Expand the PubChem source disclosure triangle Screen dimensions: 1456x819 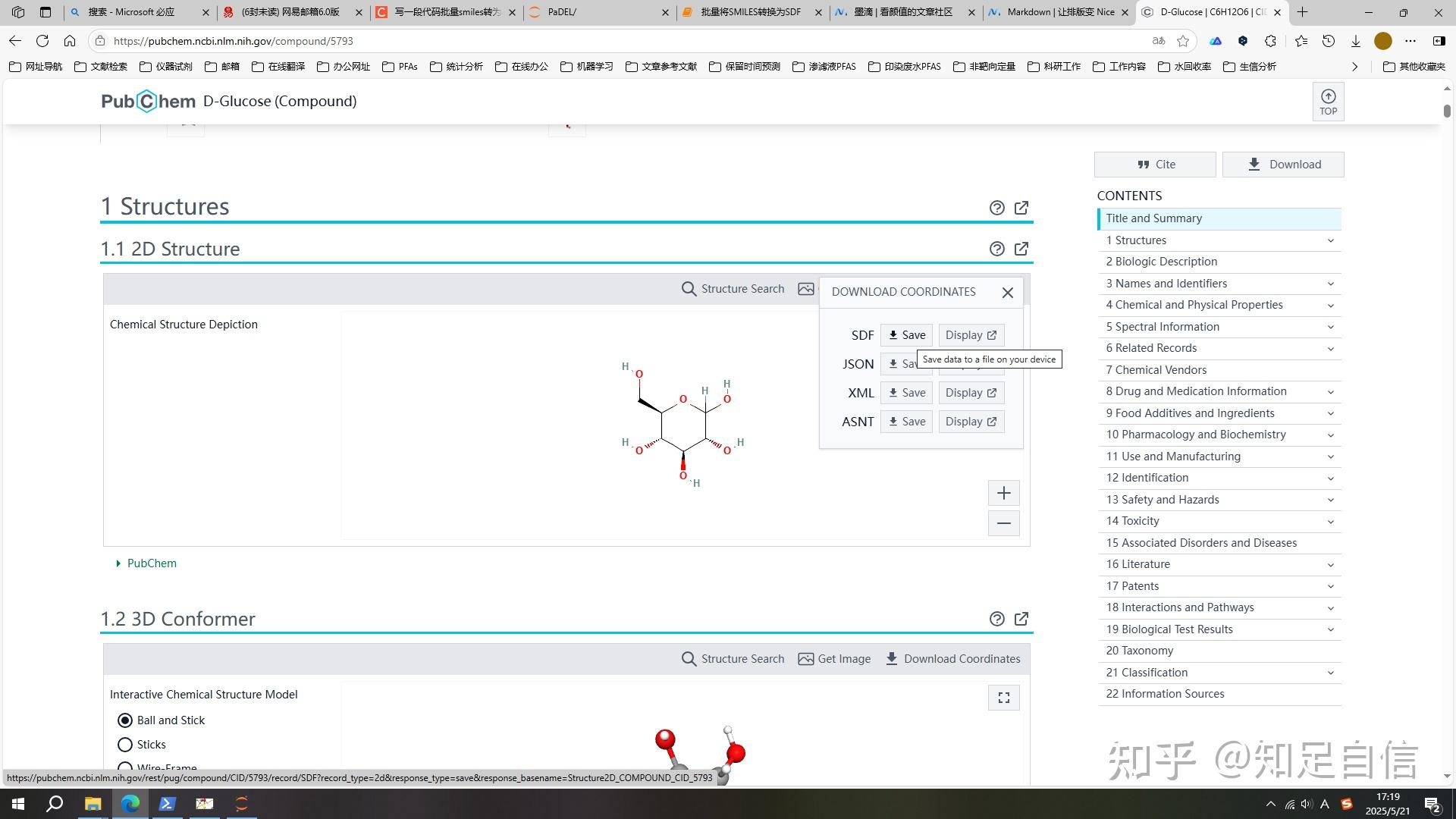pyautogui.click(x=118, y=563)
